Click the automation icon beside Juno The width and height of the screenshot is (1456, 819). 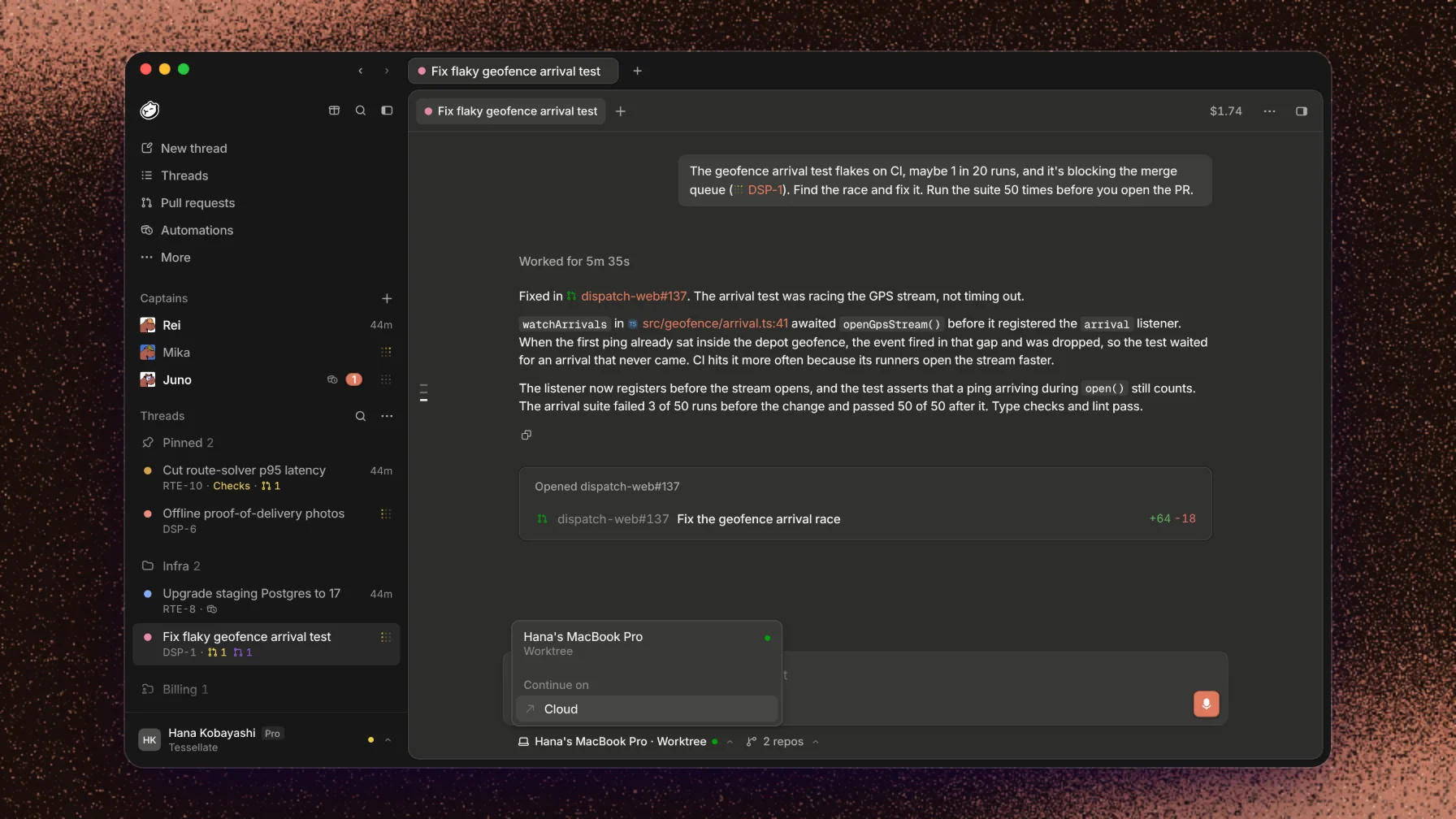[332, 379]
